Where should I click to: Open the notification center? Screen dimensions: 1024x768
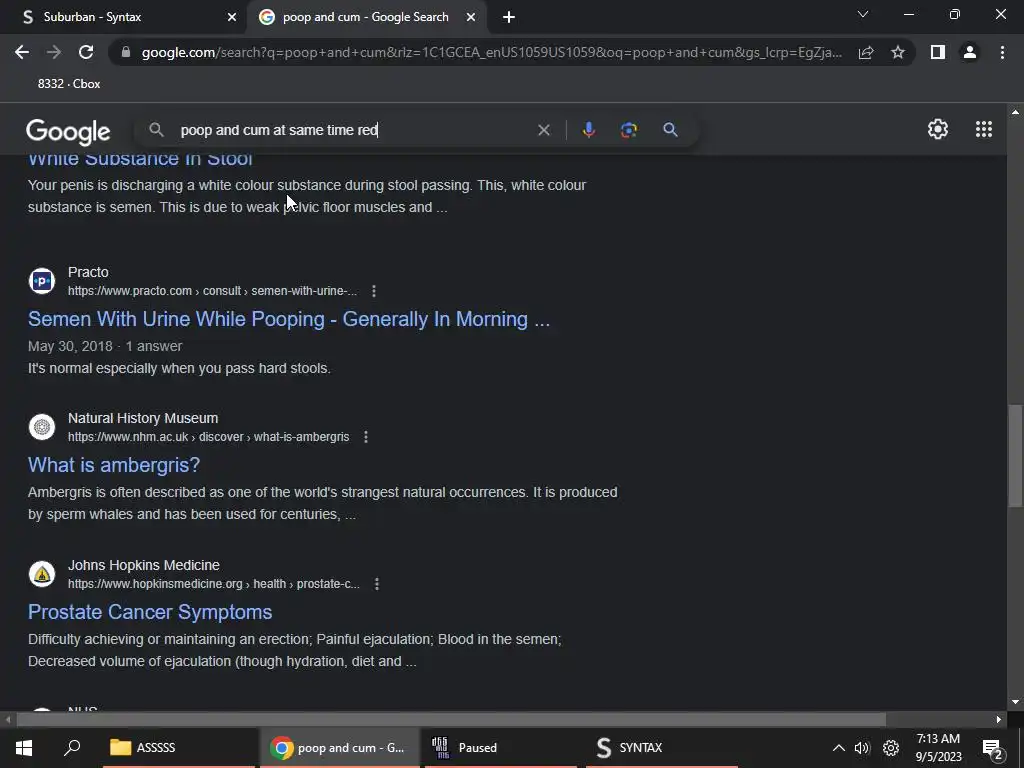(x=992, y=749)
